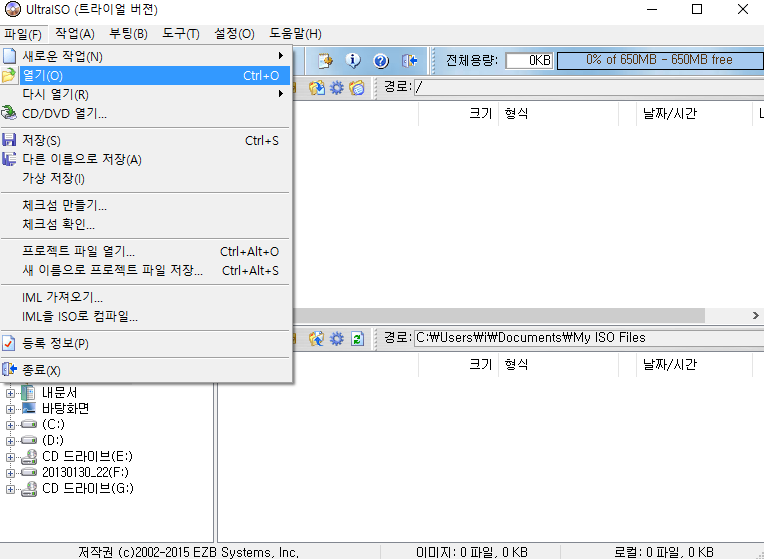764x559 pixels.
Task: Choose CD/DVD 열기... menu entry
Action: coord(146,114)
